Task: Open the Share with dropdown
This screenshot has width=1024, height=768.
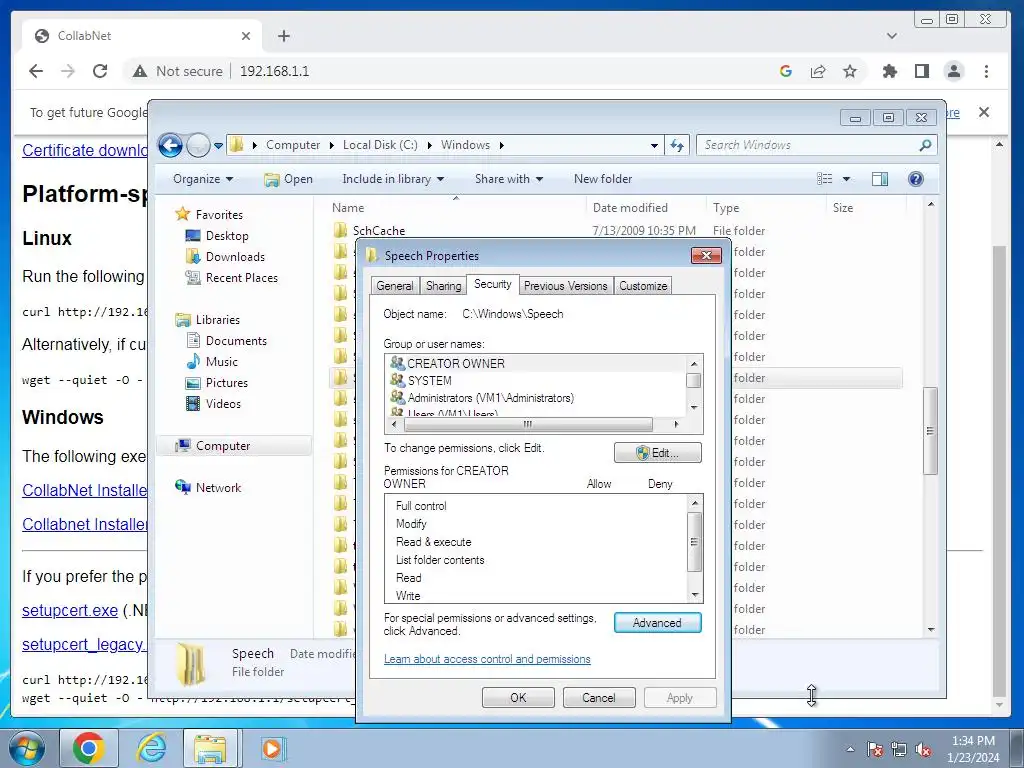Action: click(509, 179)
